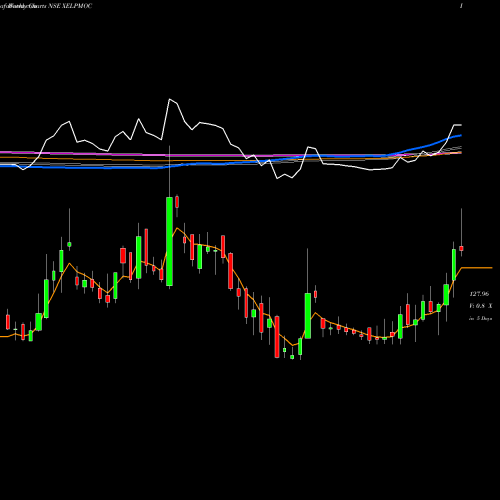The width and height of the screenshot is (500, 500).
Task: Click the thick blue moving average line's right end
Action: (x=460, y=135)
